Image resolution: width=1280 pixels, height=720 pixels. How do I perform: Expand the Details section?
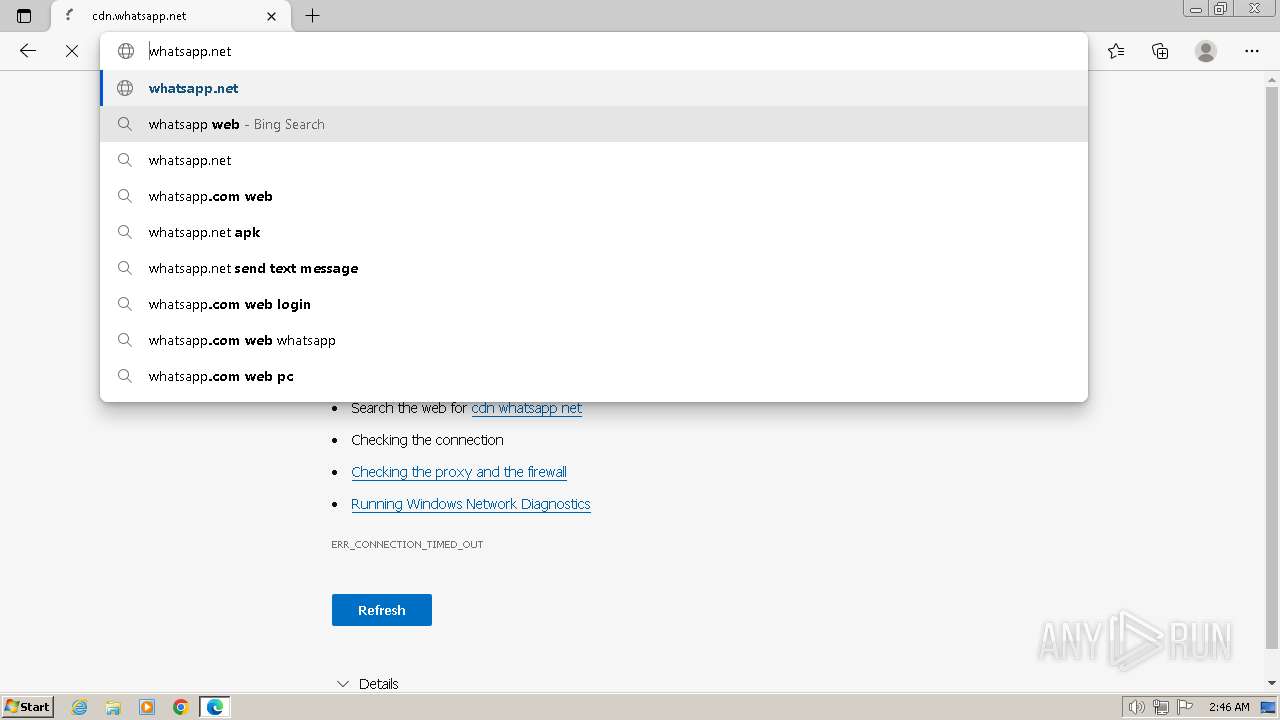(x=368, y=684)
